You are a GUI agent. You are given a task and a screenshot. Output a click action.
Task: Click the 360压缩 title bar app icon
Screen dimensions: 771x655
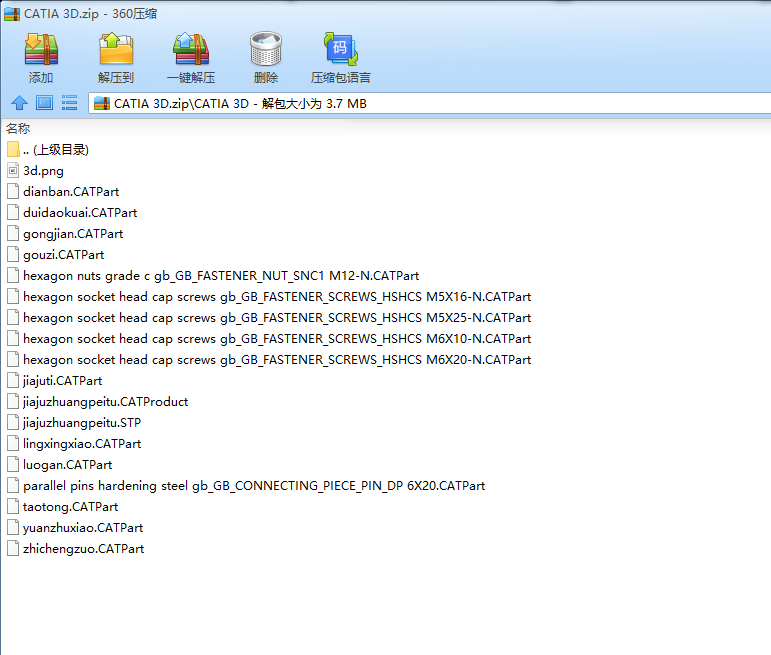[x=12, y=14]
